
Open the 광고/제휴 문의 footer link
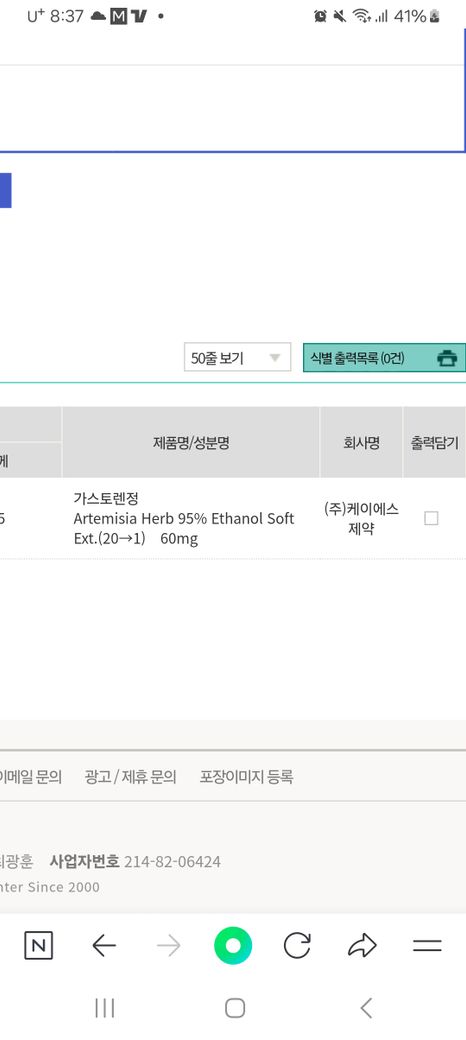click(x=131, y=777)
